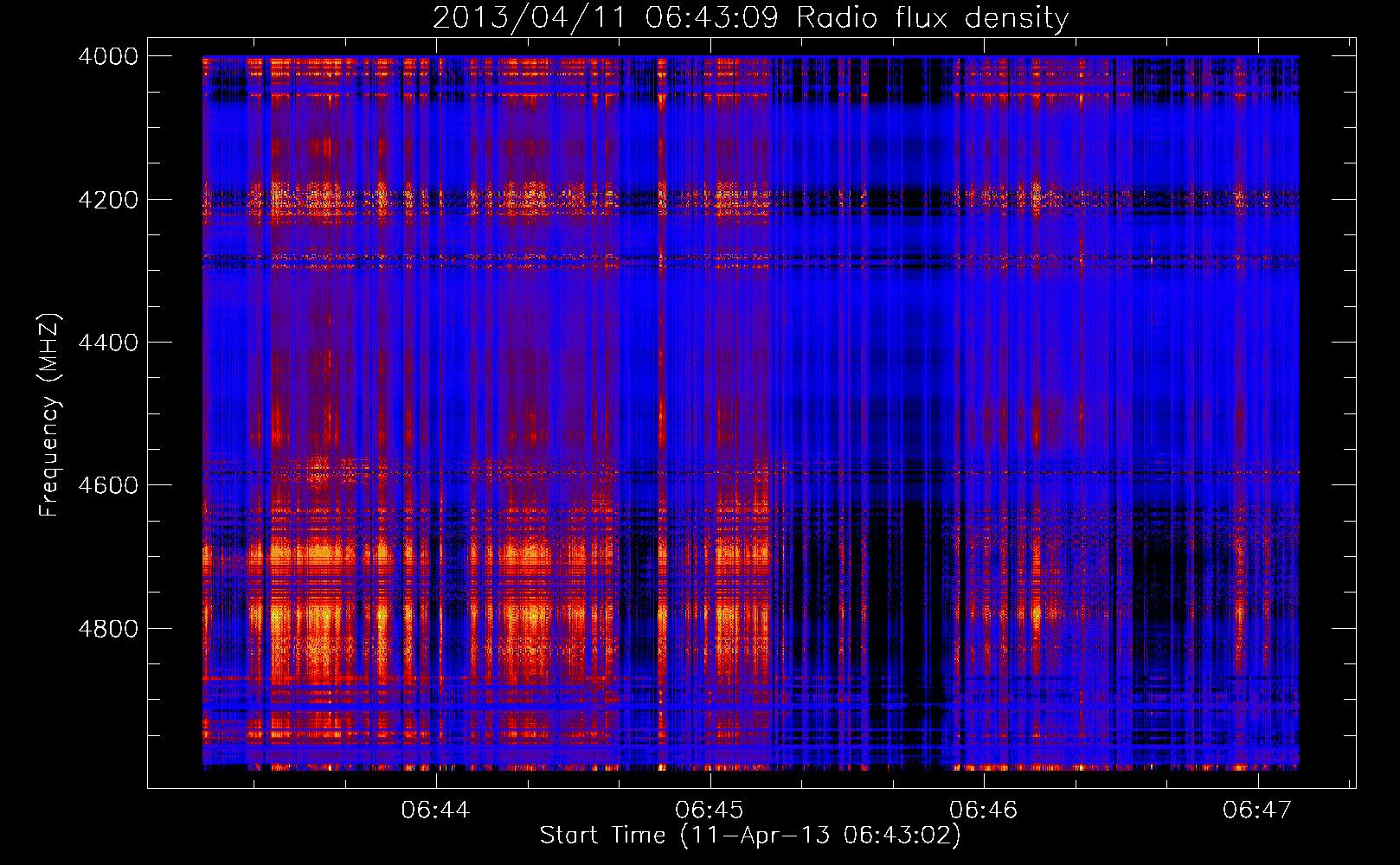This screenshot has height=865, width=1400.
Task: Click the 4200 frequency tick label
Action: click(108, 200)
